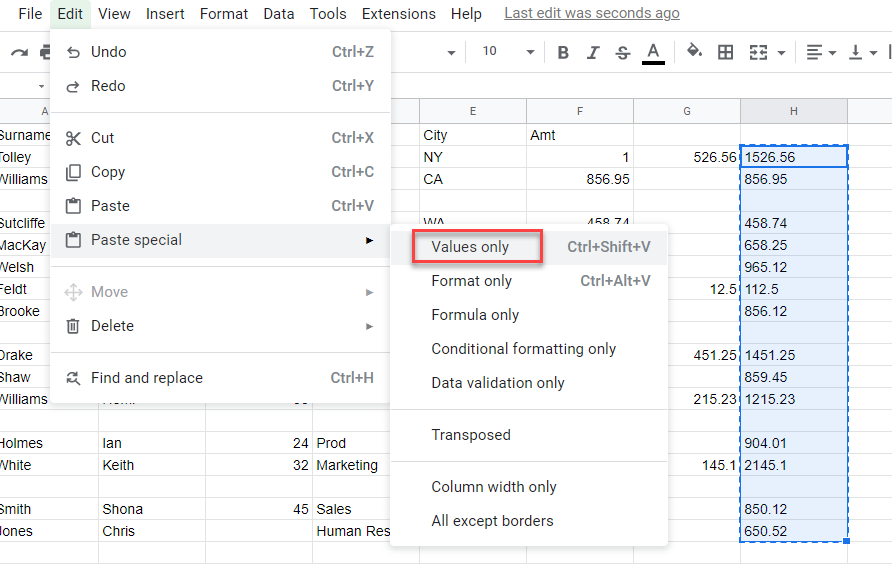This screenshot has width=892, height=564.
Task: Select Transposed in the submenu
Action: click(470, 435)
